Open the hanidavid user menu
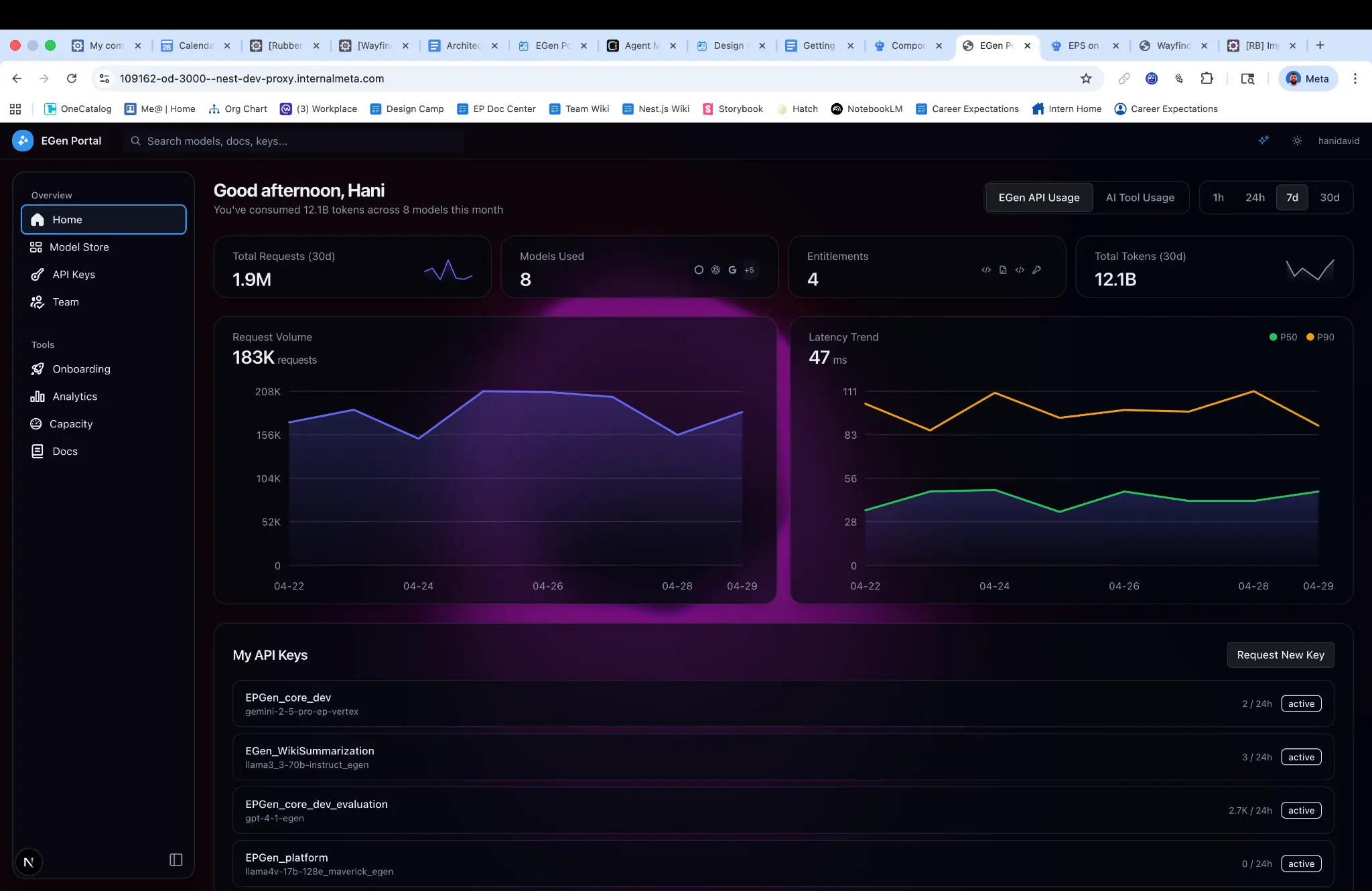The height and width of the screenshot is (891, 1372). 1339,141
